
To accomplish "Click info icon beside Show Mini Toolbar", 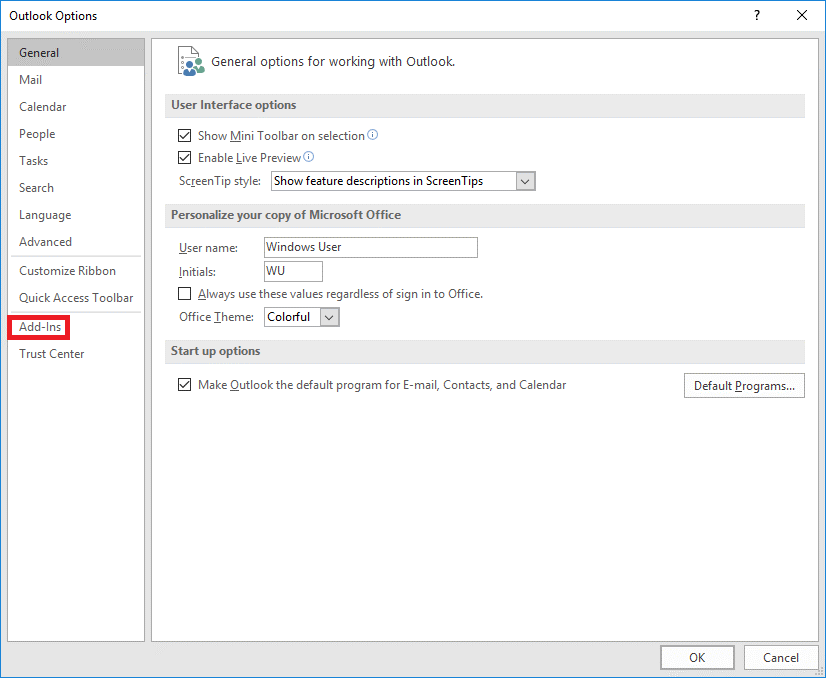I will 372,135.
